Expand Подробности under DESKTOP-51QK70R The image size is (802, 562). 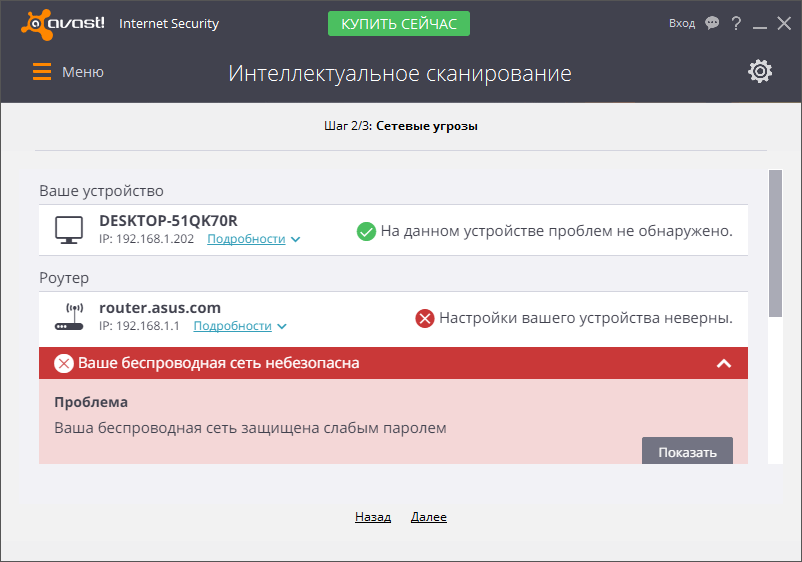253,240
